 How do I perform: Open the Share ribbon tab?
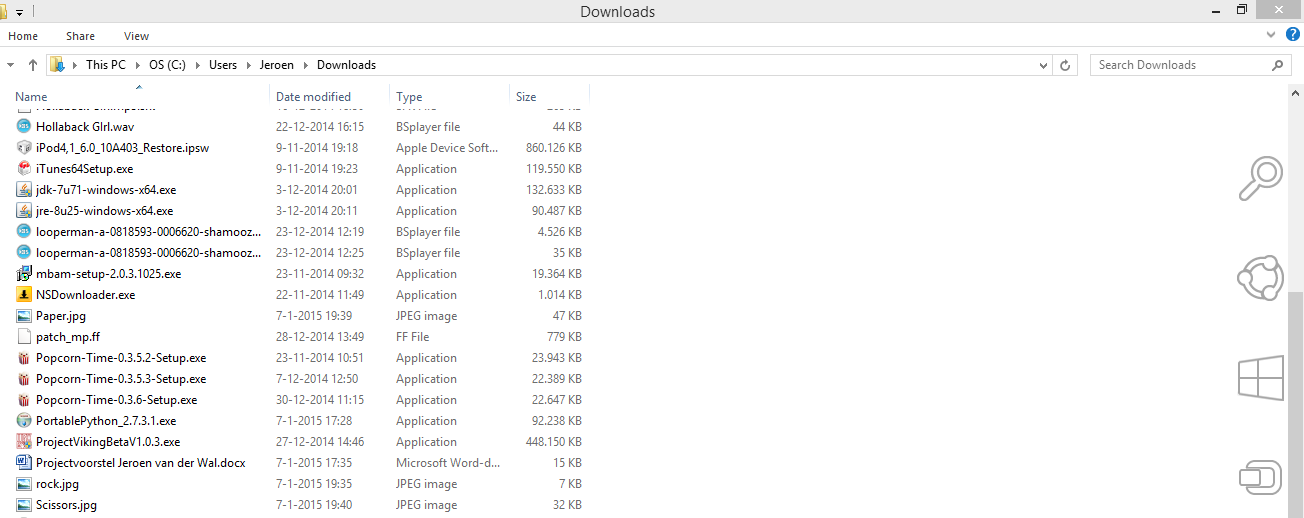(x=81, y=36)
